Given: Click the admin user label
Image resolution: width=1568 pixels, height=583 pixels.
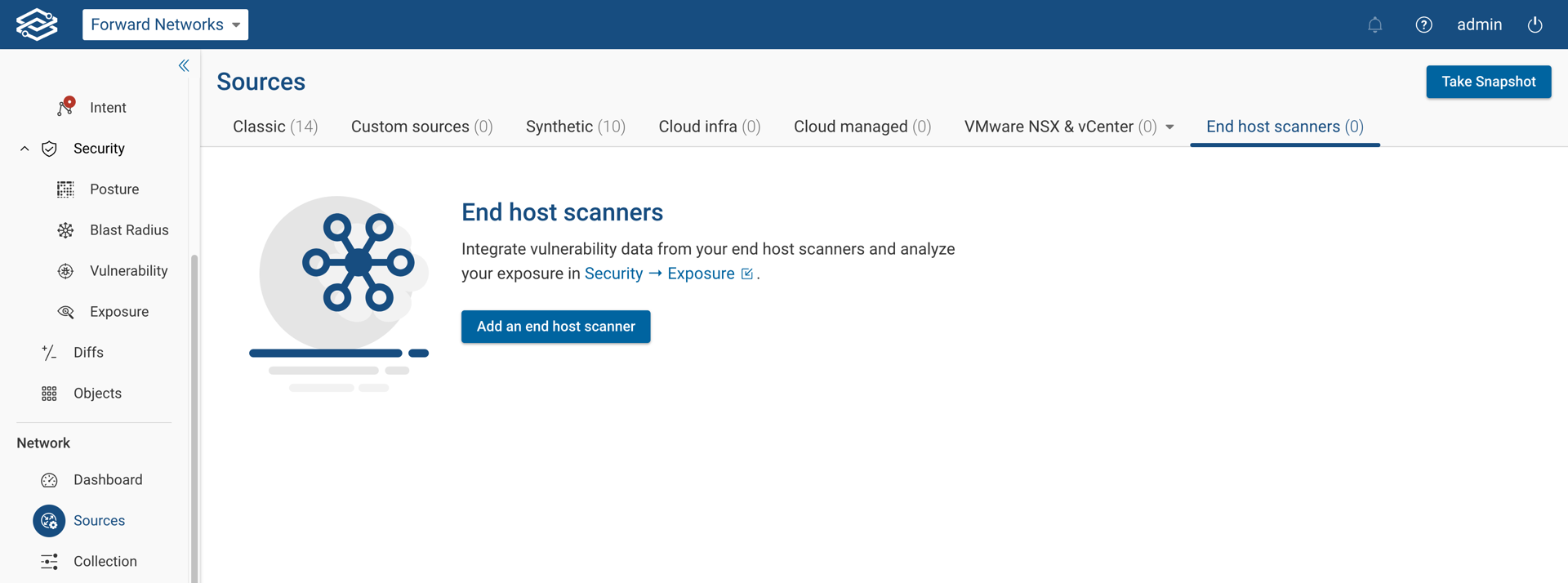Looking at the screenshot, I should pyautogui.click(x=1479, y=24).
